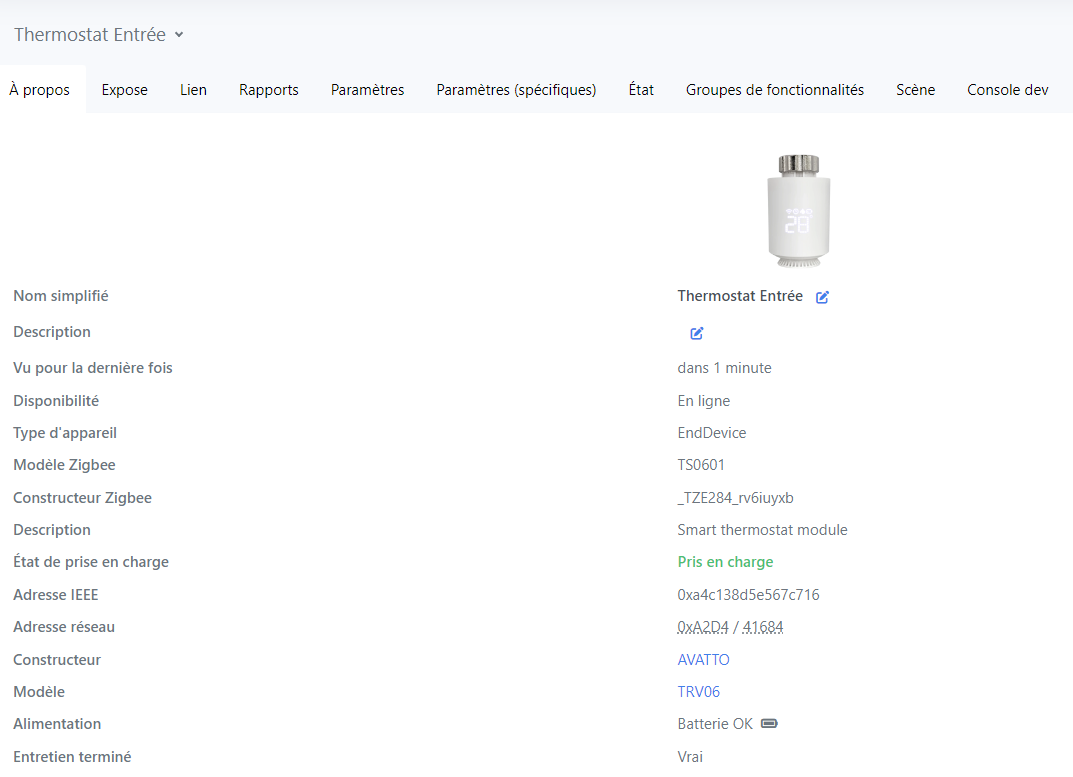Image resolution: width=1073 pixels, height=777 pixels.
Task: Open the Lien tab
Action: (x=193, y=90)
